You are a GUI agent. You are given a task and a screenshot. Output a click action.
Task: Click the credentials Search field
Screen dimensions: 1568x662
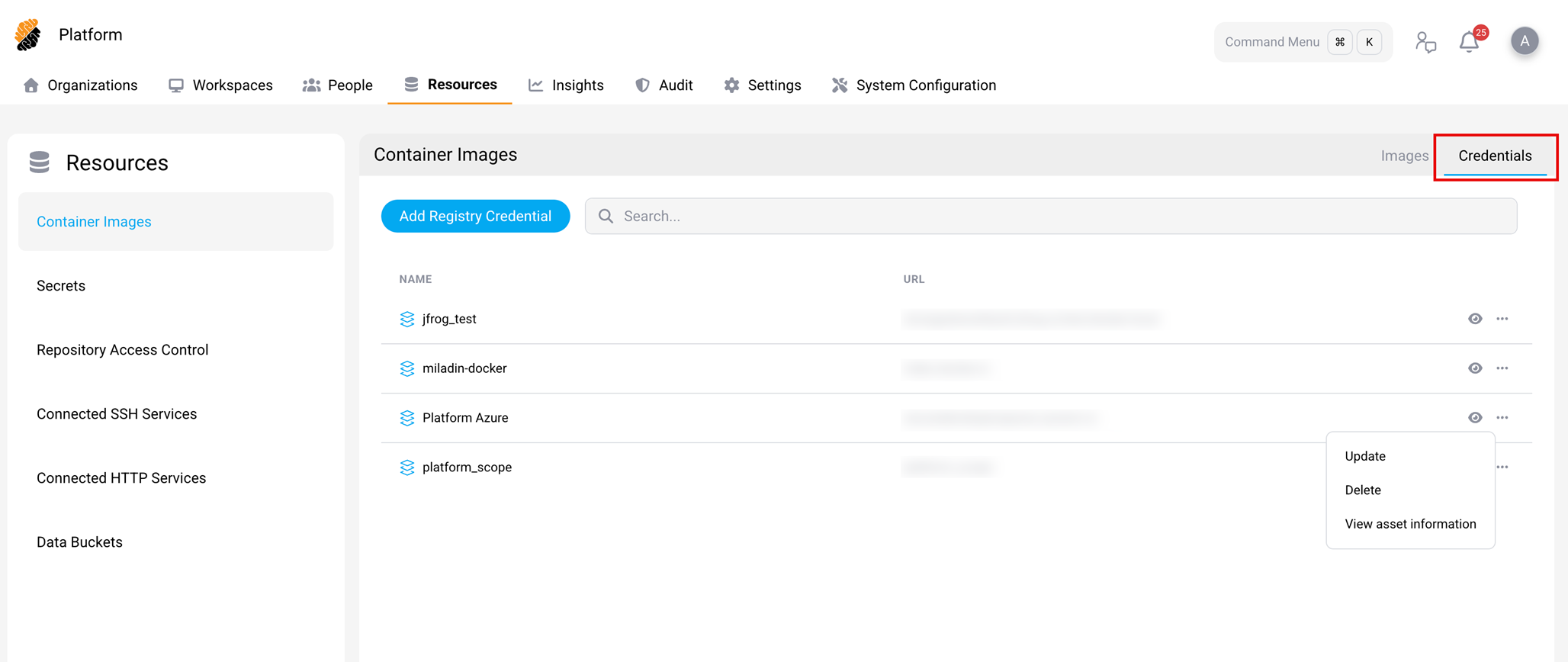pyautogui.click(x=1050, y=217)
